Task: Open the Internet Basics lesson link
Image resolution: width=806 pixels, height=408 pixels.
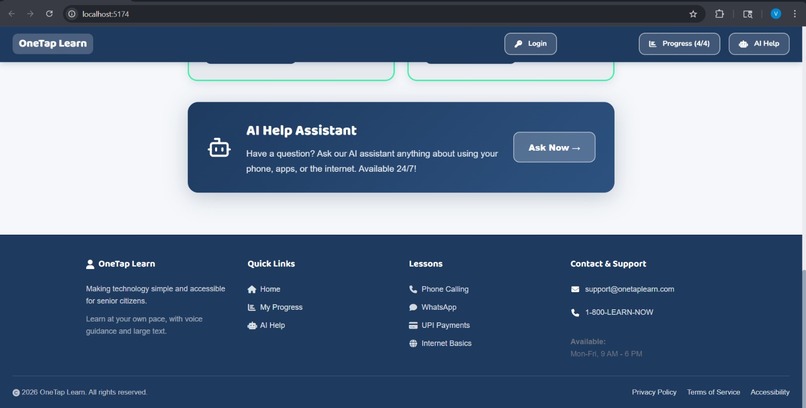Action: click(x=440, y=343)
